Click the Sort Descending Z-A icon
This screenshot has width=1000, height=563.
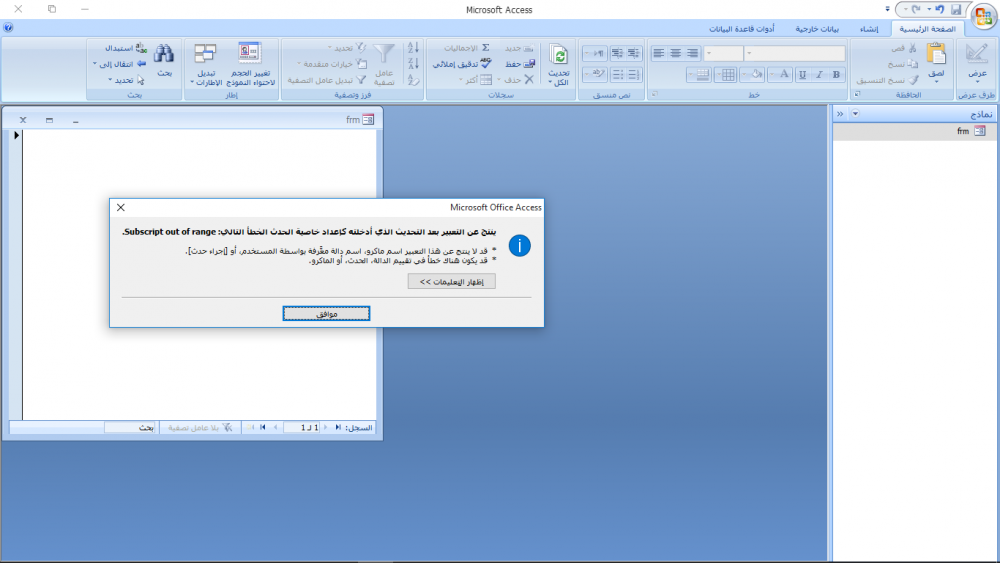[x=413, y=64]
